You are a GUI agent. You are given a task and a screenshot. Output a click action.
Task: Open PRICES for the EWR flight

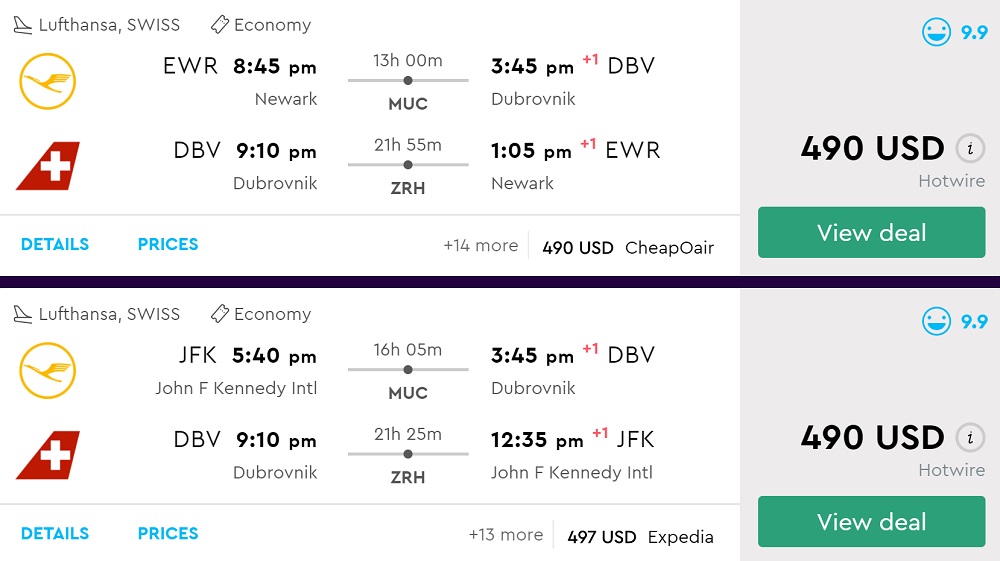(x=168, y=244)
